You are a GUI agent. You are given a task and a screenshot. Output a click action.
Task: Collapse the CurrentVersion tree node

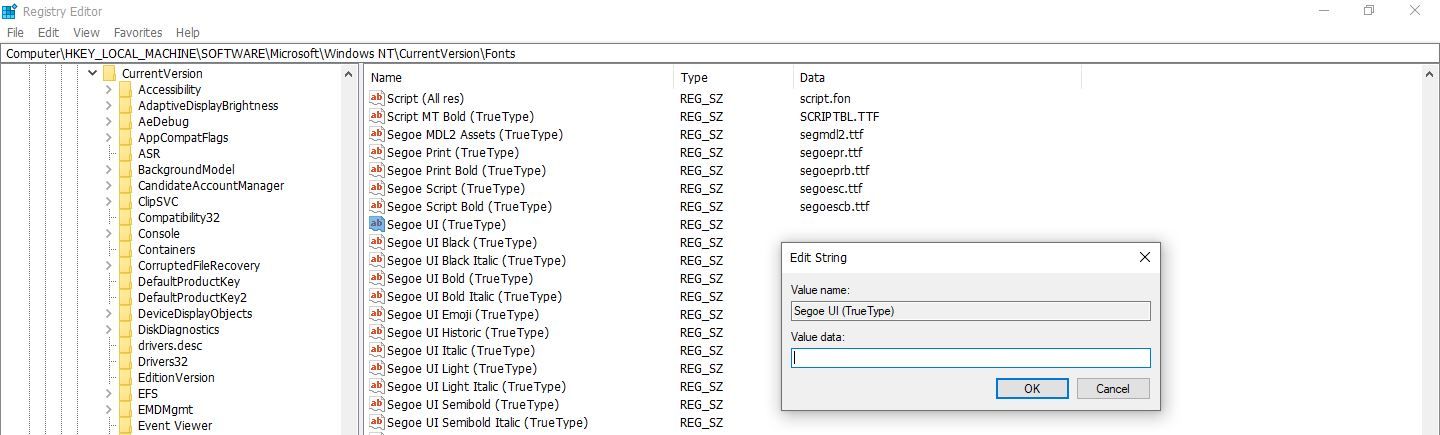[92, 73]
